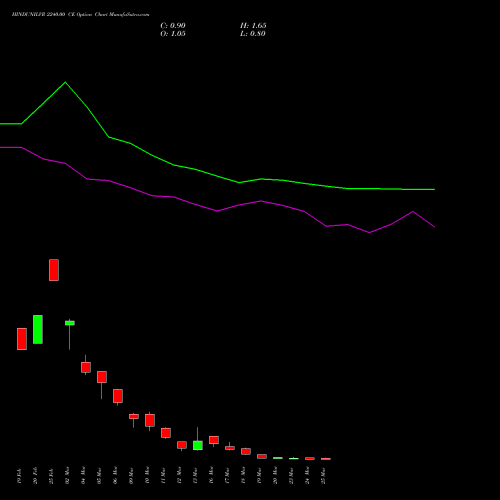Click the 13 Mar date label
The image size is (500, 500).
coord(195,476)
